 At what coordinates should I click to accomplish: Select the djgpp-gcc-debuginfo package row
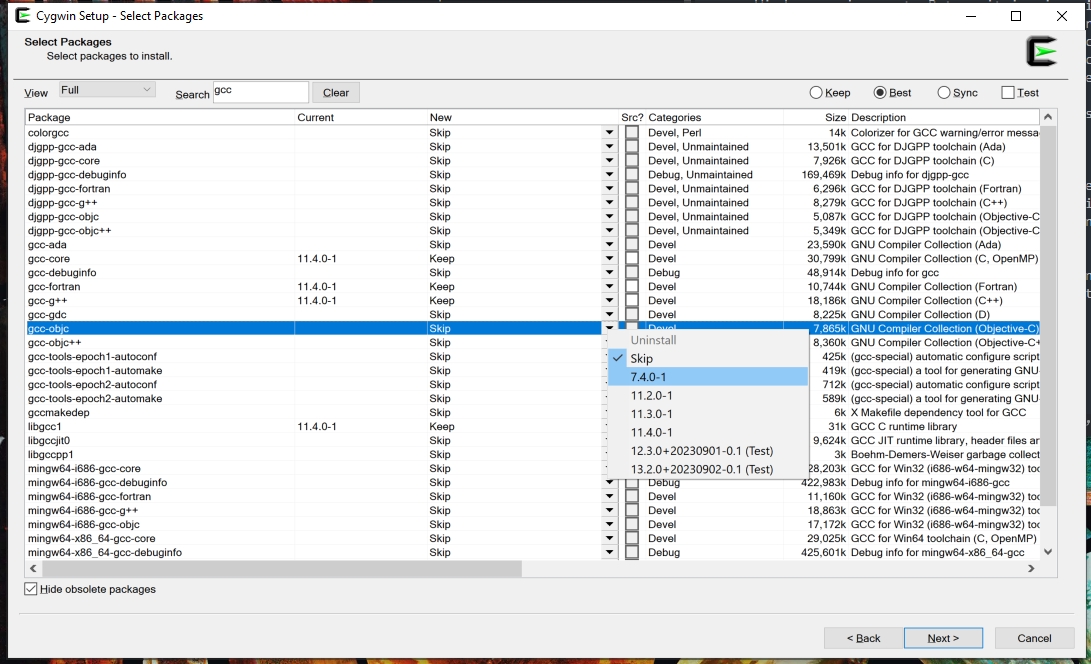532,175
